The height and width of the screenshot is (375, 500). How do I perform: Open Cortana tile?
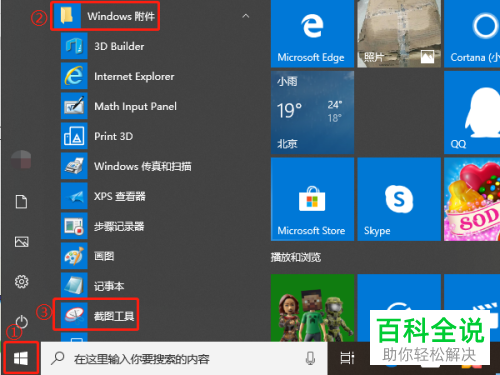[x=472, y=34]
